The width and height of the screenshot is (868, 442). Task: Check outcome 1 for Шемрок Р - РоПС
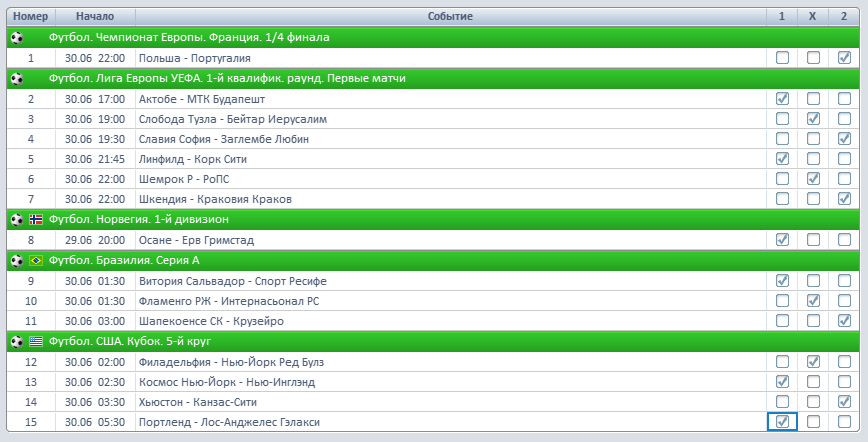pyautogui.click(x=782, y=178)
